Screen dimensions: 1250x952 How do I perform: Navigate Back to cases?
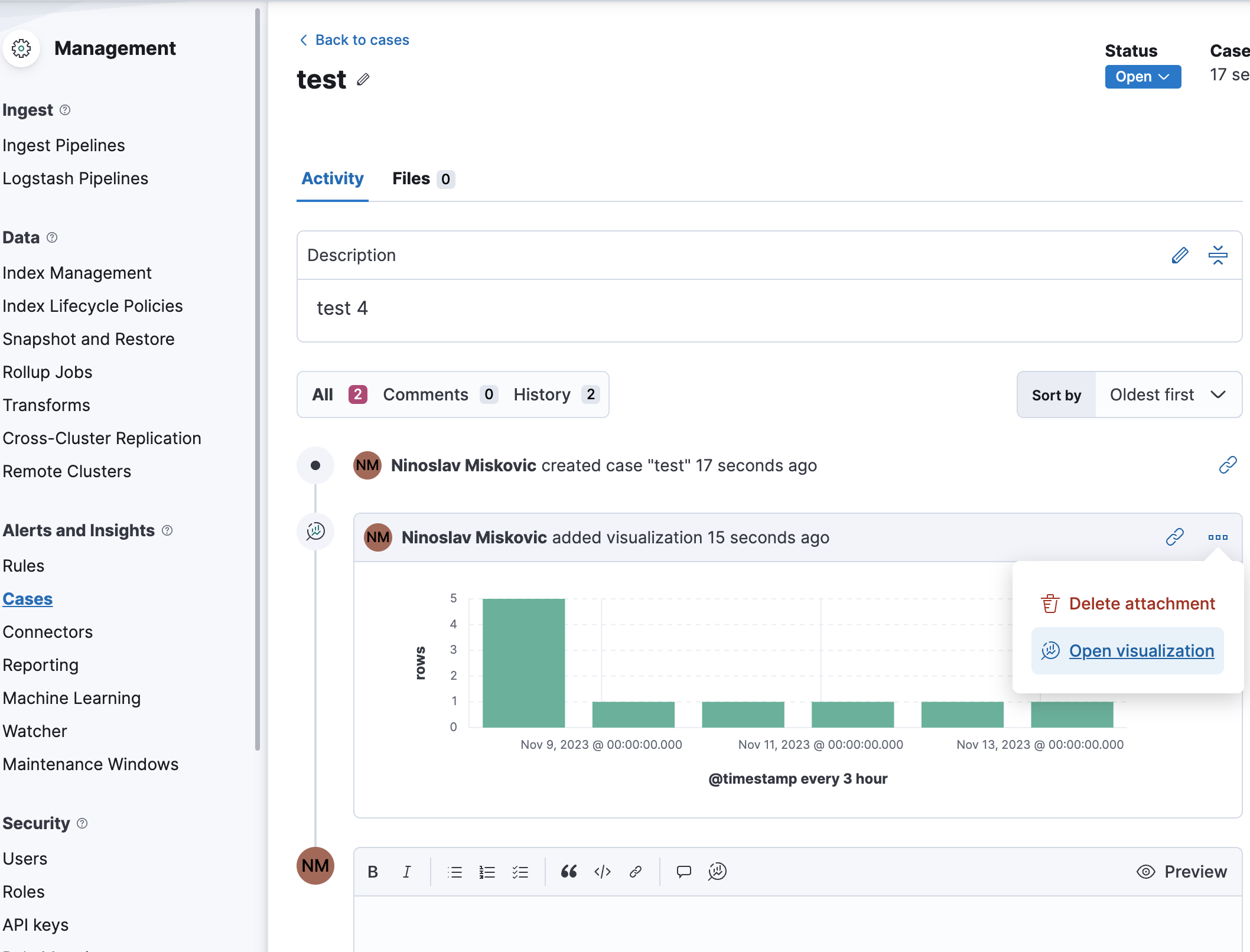point(353,40)
